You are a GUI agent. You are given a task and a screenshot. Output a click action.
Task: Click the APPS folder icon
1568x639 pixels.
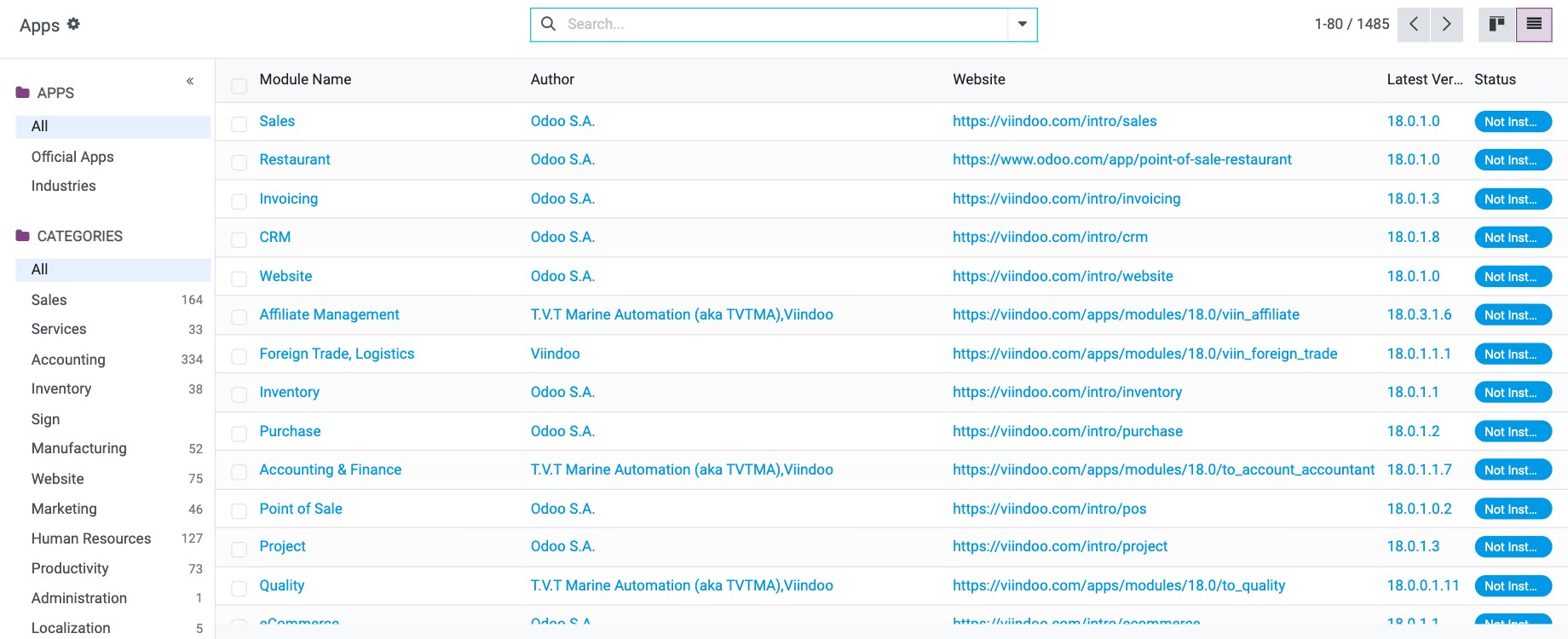(x=23, y=93)
